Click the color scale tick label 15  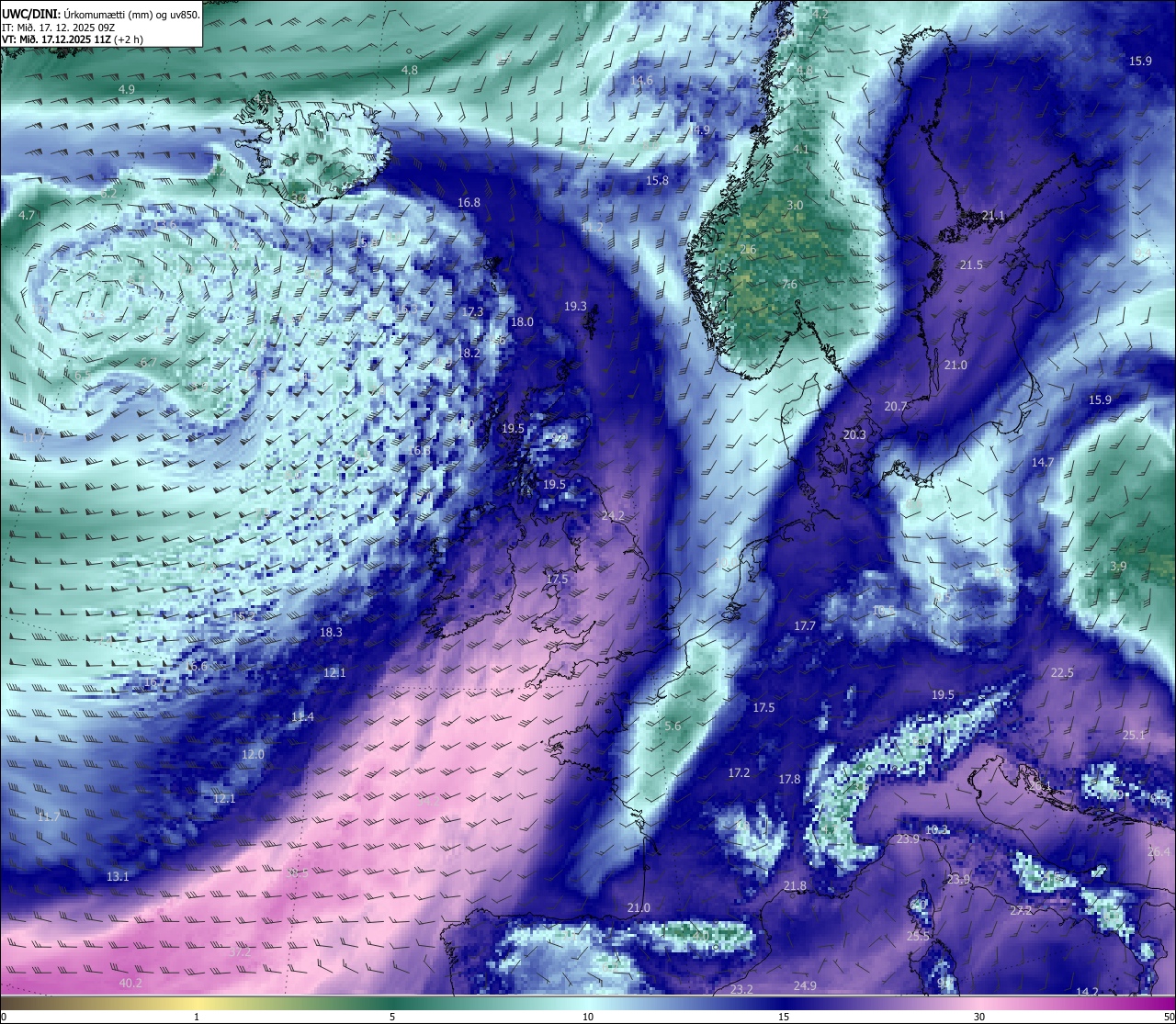click(x=784, y=1017)
